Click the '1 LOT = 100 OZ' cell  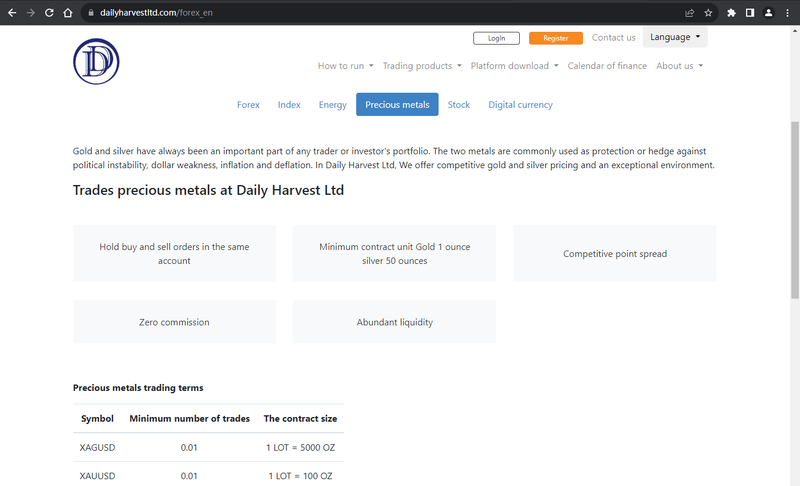point(301,476)
